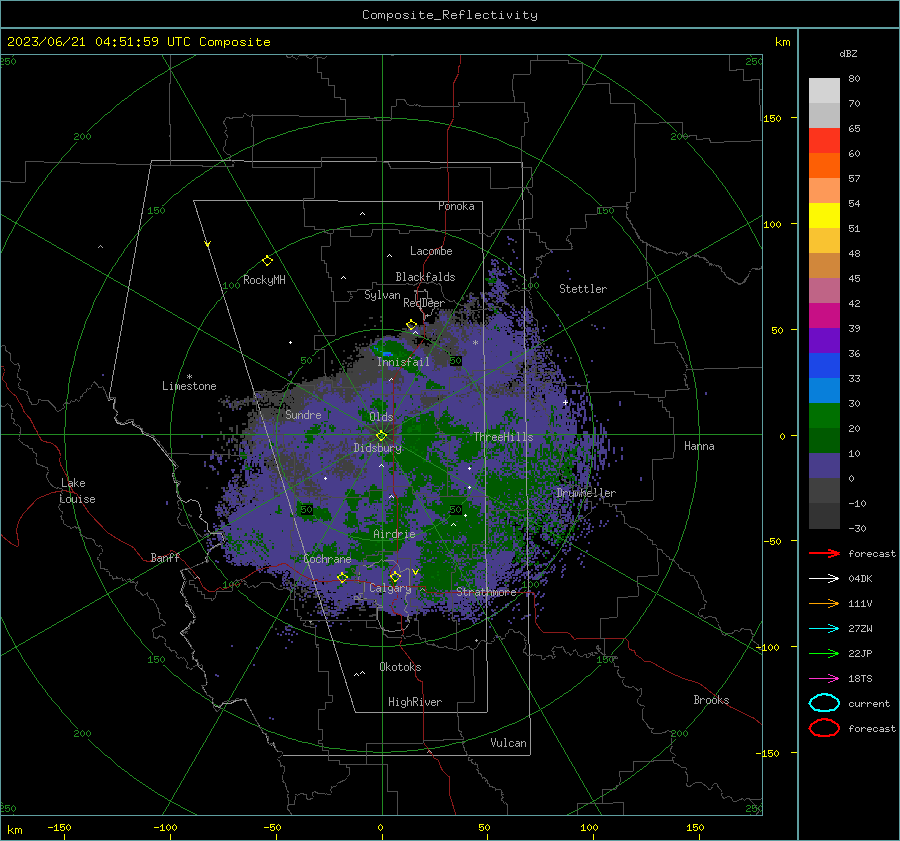Select the Airdrie label
Image resolution: width=900 pixels, height=841 pixels.
coord(394,534)
